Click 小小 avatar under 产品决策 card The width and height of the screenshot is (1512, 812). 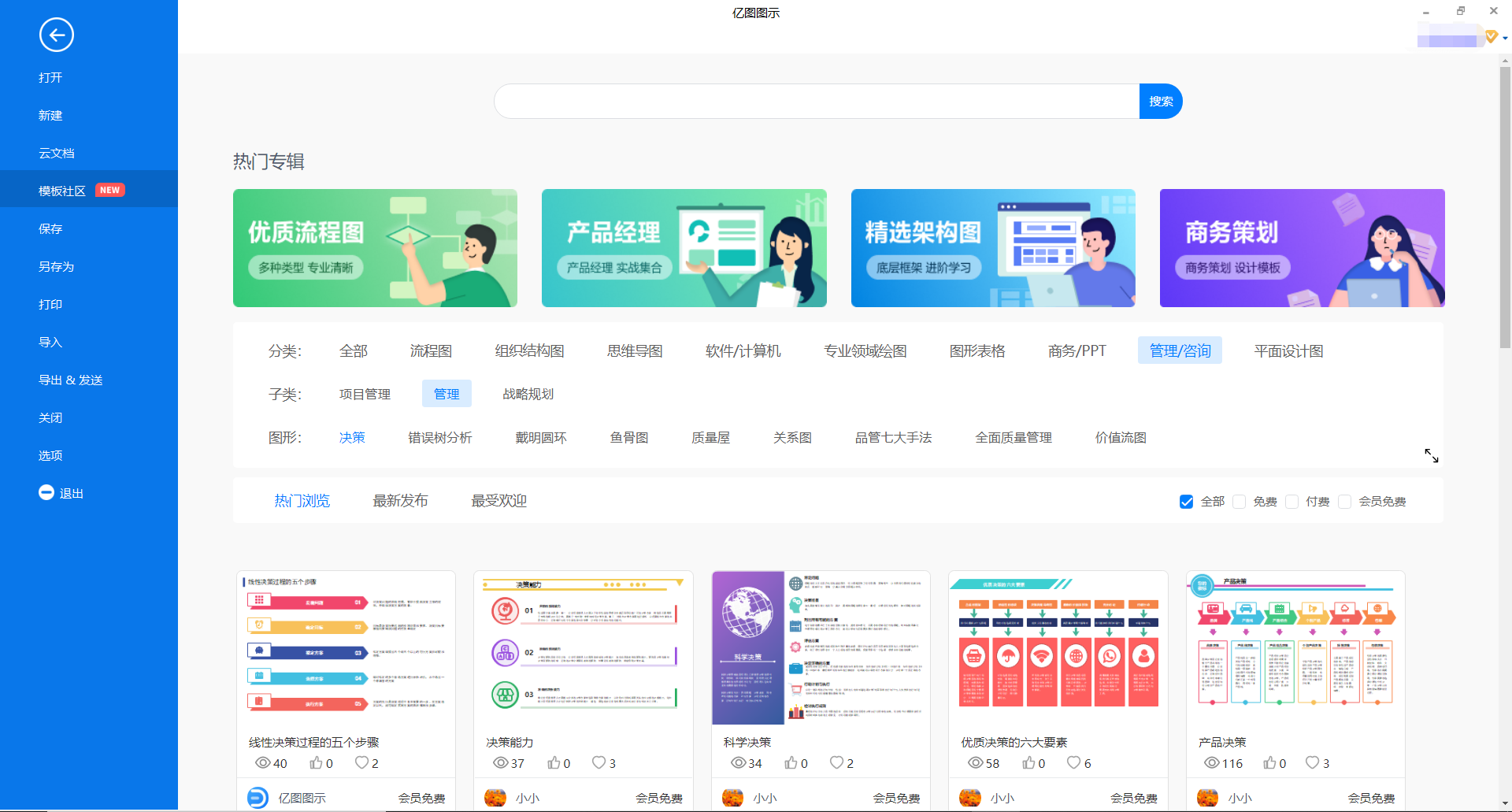[1208, 798]
